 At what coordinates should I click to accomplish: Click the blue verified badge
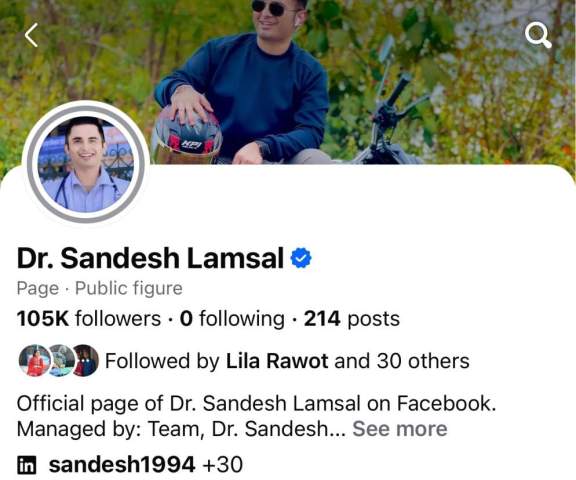(x=301, y=258)
